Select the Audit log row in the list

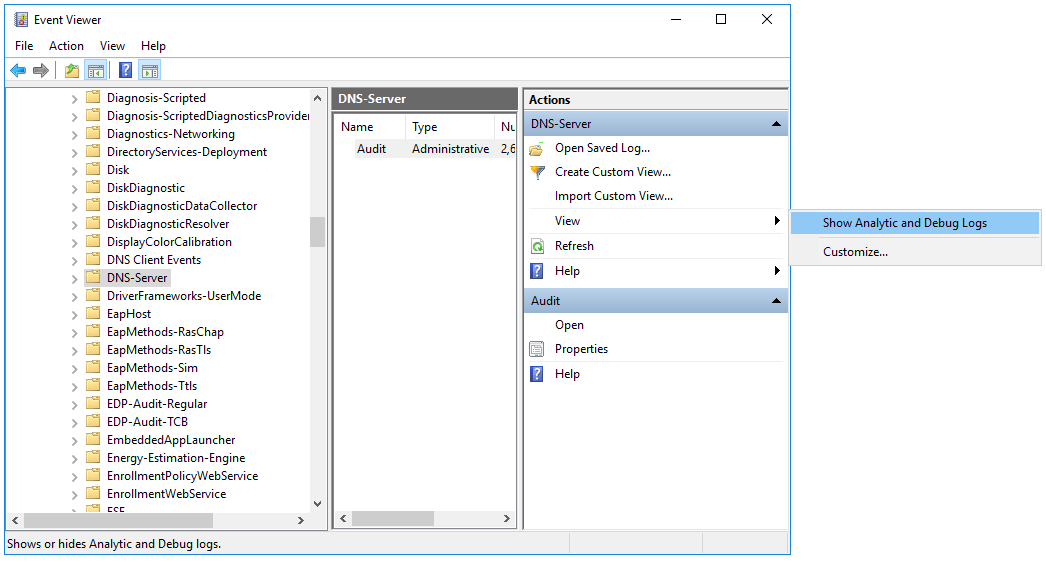pyautogui.click(x=371, y=149)
